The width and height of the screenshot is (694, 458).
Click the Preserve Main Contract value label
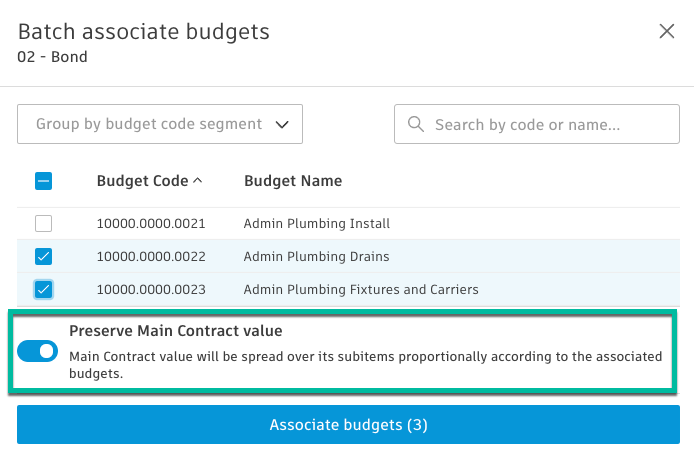(175, 331)
